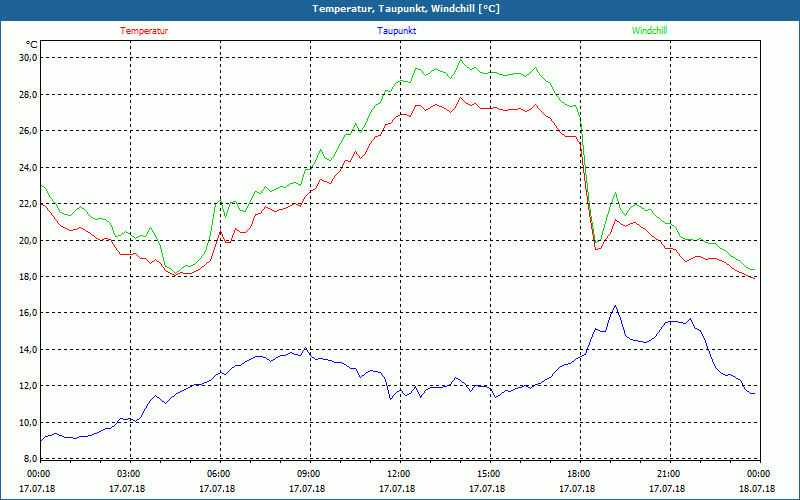
Task: Click the 06:00 time axis label
Action: [x=219, y=474]
